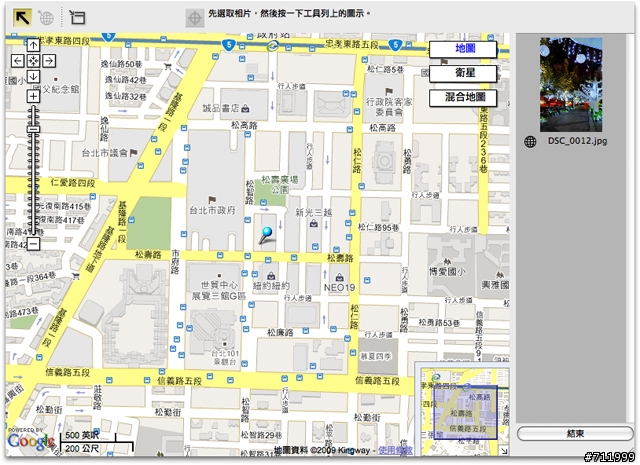
Task: Click the 松高路 road label near 誠品書店
Action: pyautogui.click(x=244, y=125)
